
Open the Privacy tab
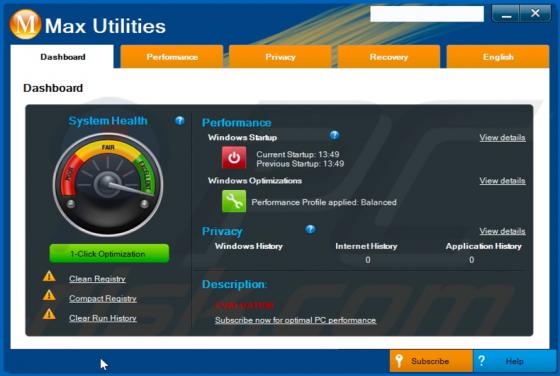pyautogui.click(x=280, y=57)
